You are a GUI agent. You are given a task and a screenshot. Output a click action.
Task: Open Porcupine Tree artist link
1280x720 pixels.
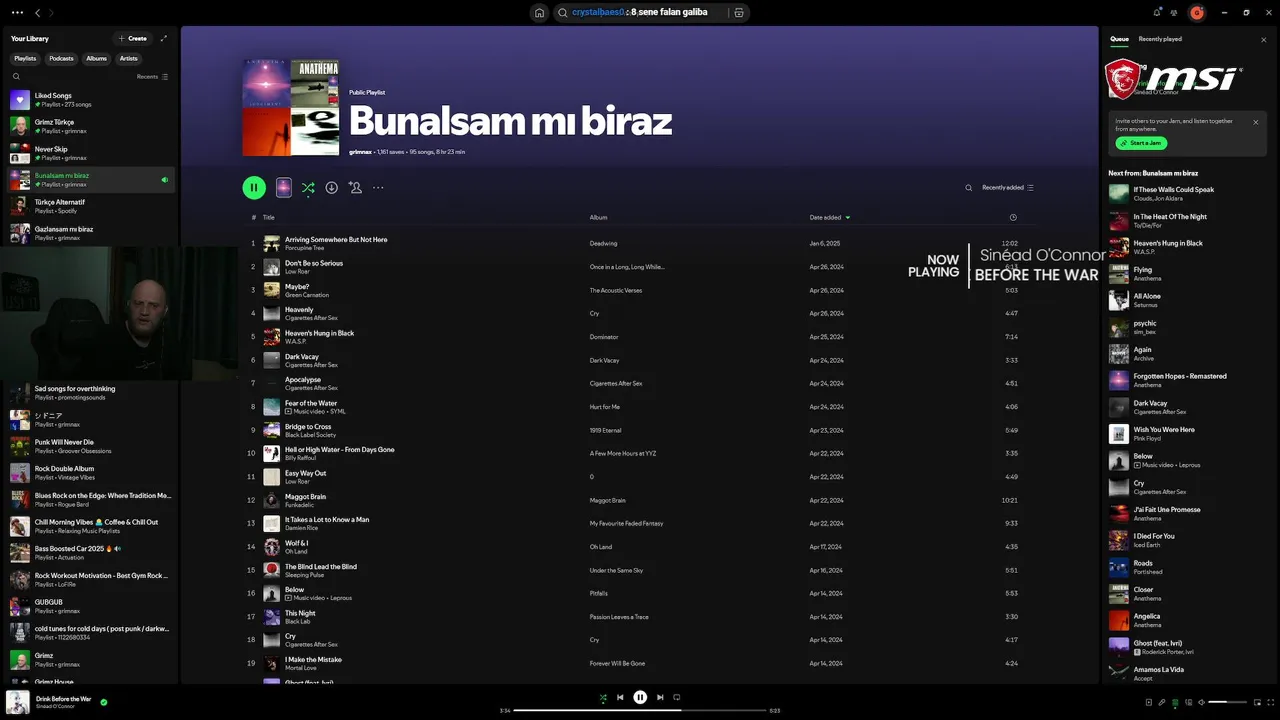pos(304,248)
